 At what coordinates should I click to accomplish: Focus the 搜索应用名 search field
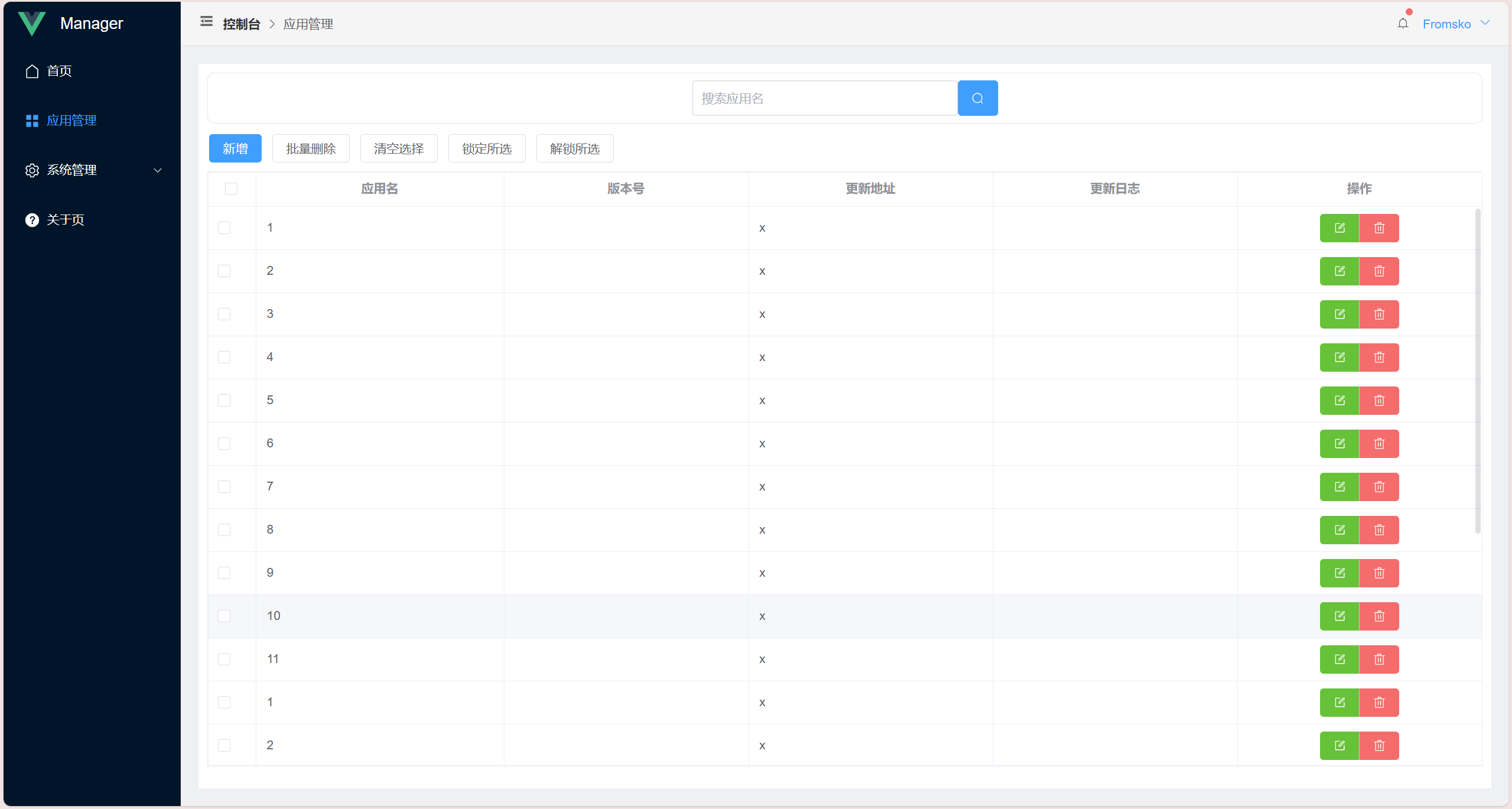coord(824,98)
